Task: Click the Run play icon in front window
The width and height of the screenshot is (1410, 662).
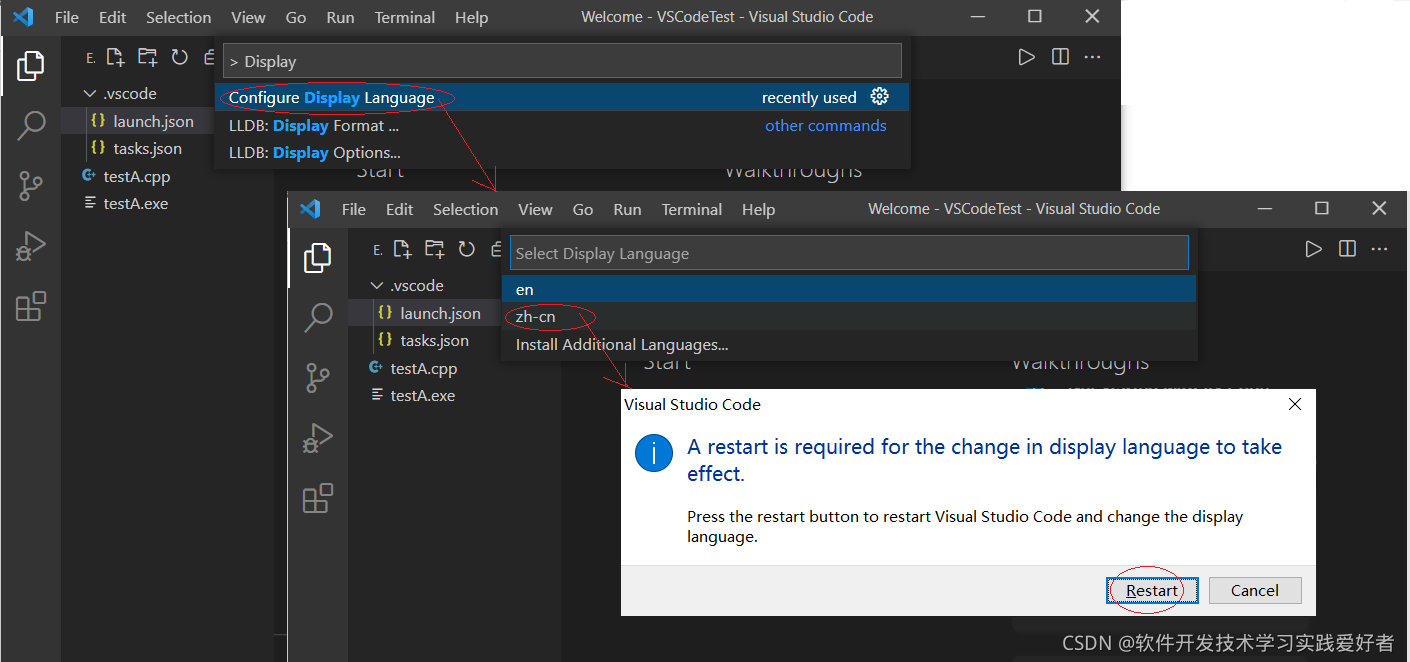Action: [1313, 249]
